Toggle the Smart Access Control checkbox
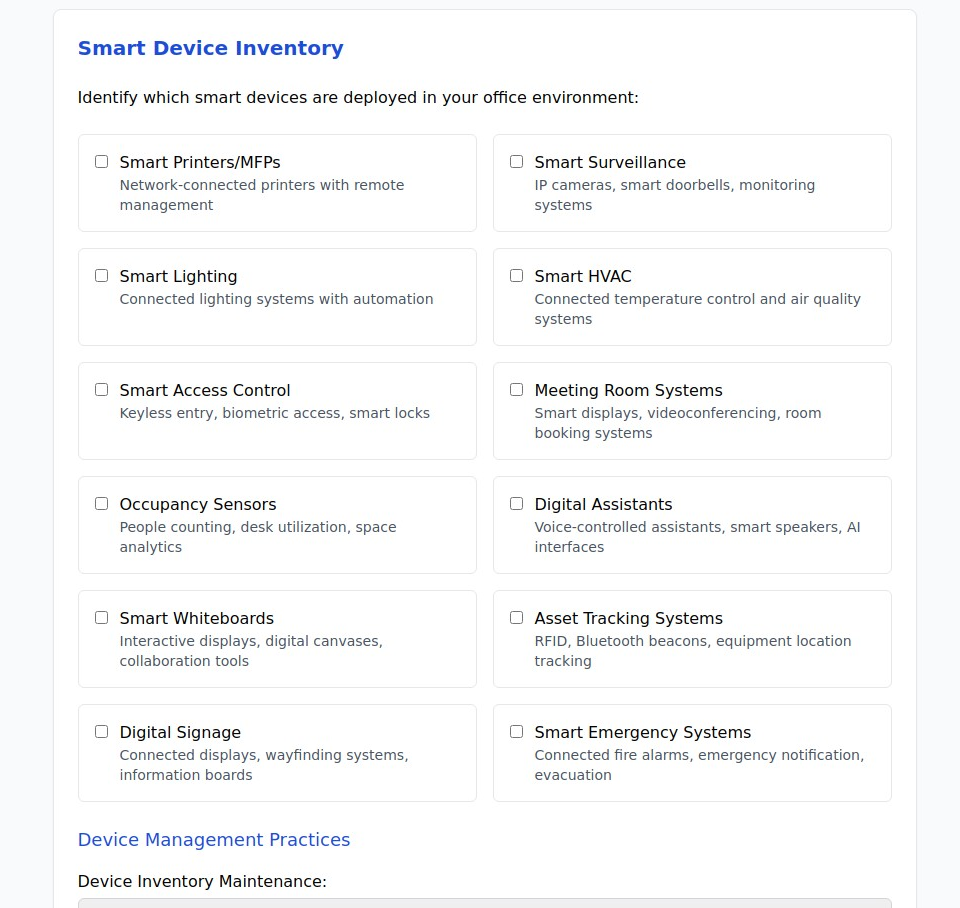The height and width of the screenshot is (908, 960). click(x=102, y=390)
